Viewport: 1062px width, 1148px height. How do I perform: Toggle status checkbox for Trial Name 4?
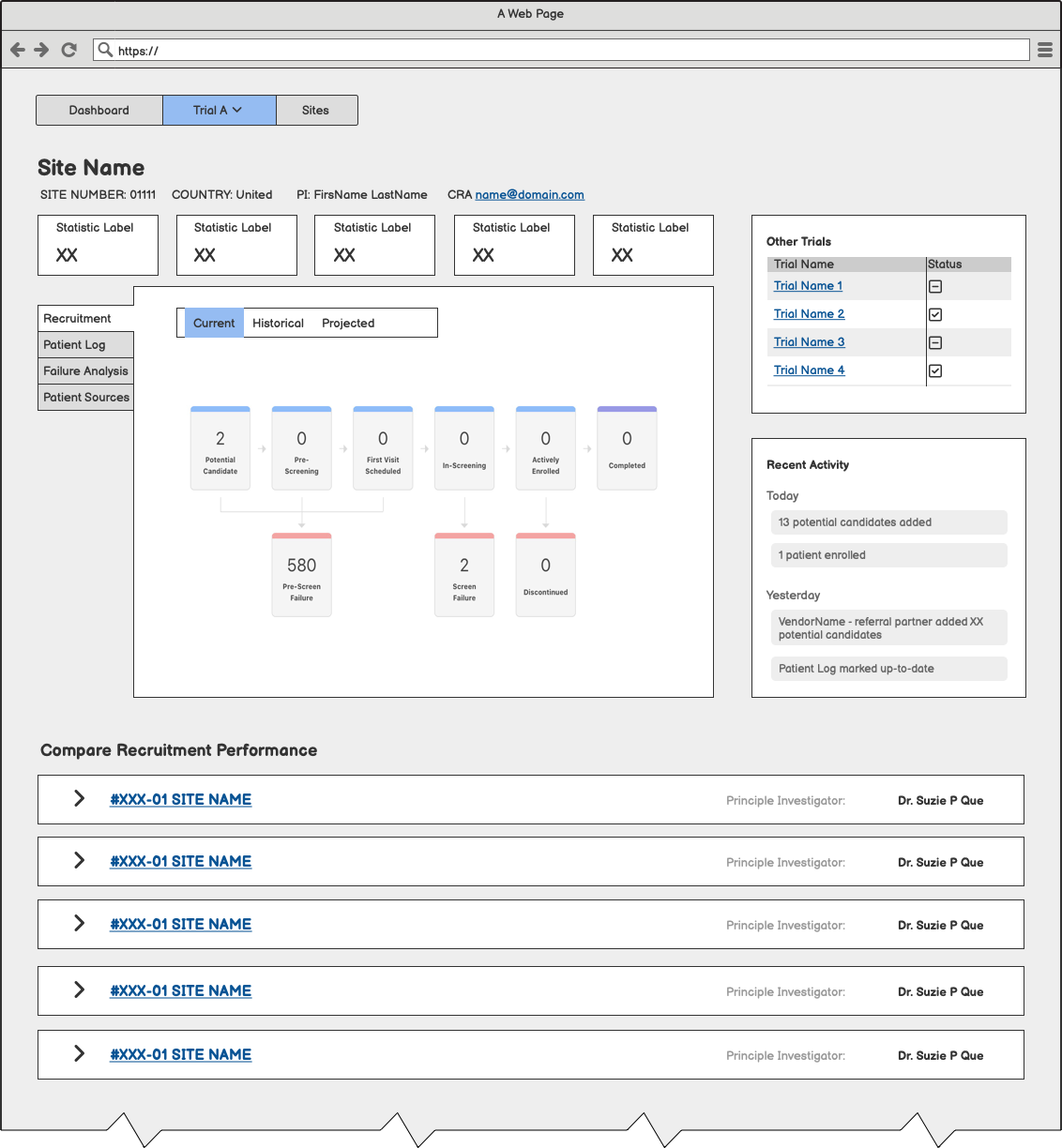pyautogui.click(x=935, y=371)
